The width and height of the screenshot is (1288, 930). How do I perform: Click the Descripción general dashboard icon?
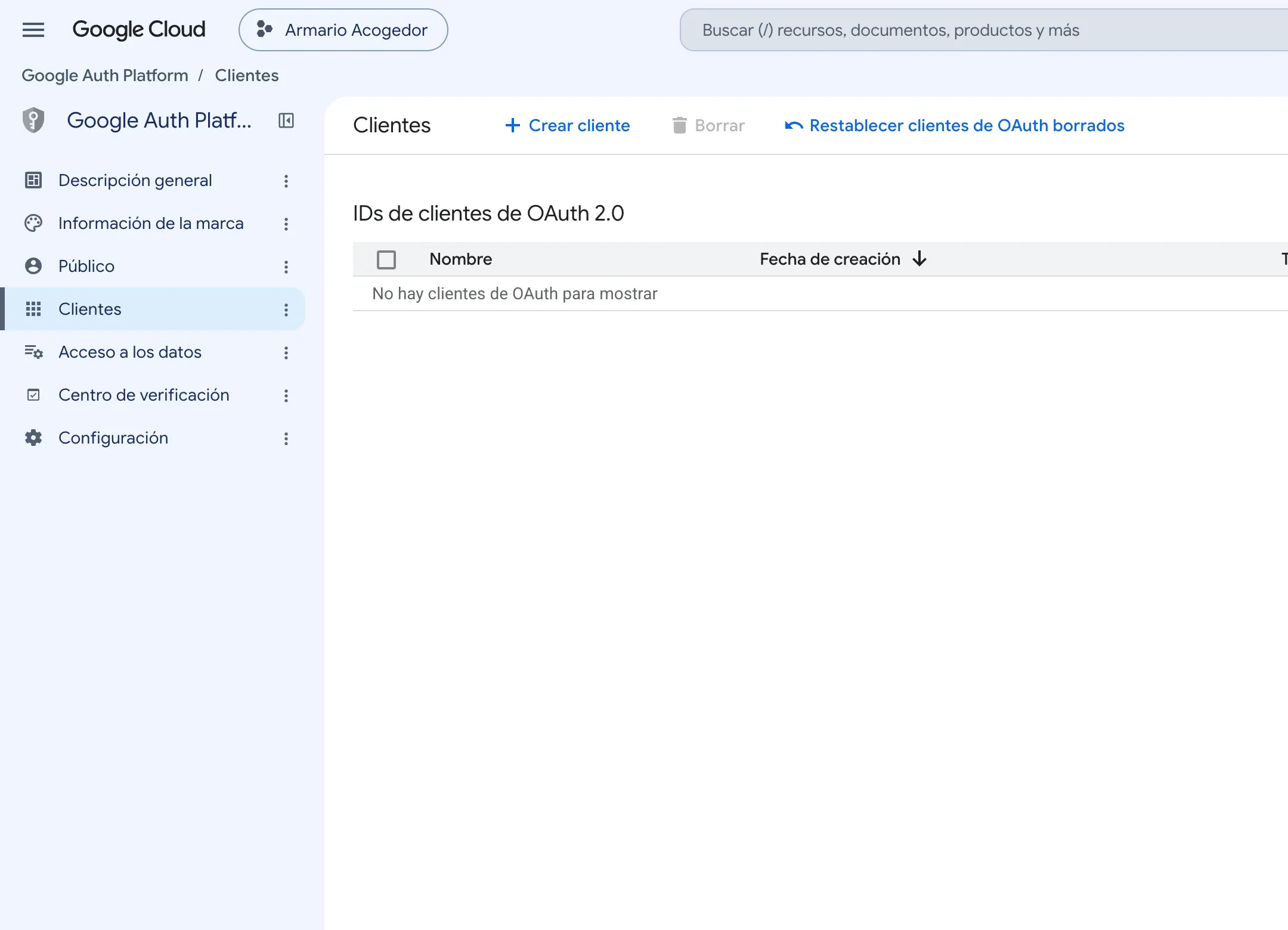pos(33,180)
